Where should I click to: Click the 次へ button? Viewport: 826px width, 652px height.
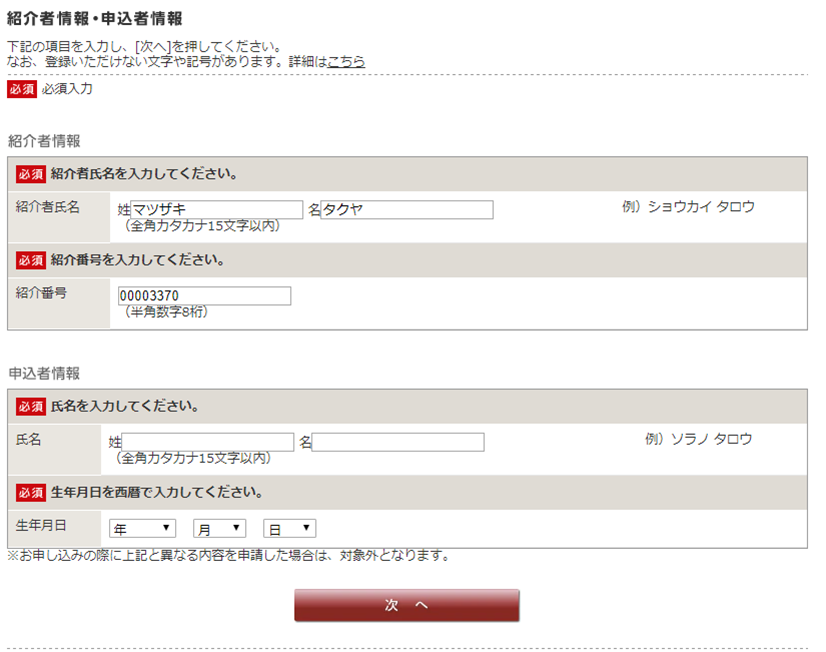(x=407, y=605)
